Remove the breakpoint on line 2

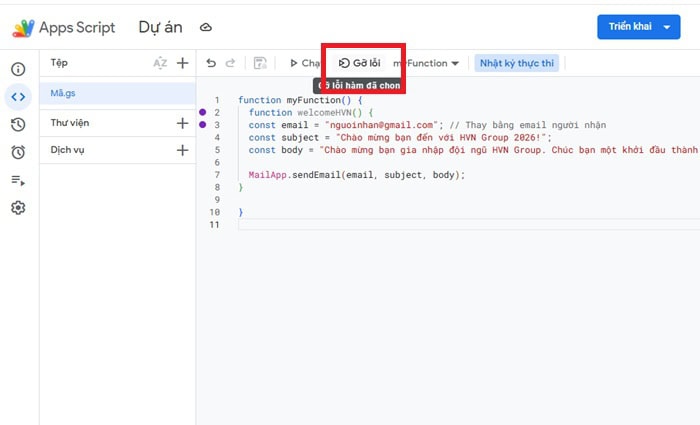point(203,113)
